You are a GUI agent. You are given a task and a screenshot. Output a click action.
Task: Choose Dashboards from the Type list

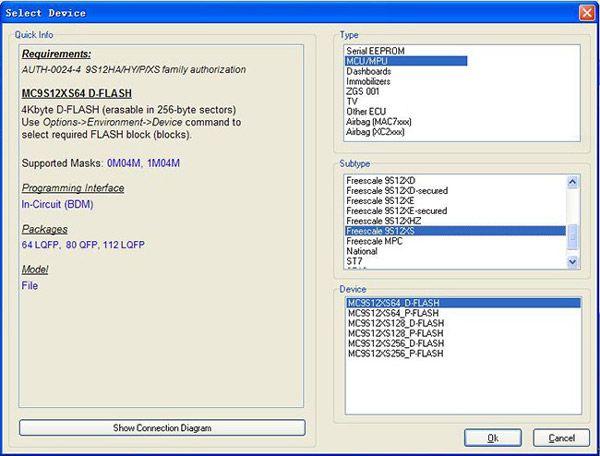(x=369, y=72)
